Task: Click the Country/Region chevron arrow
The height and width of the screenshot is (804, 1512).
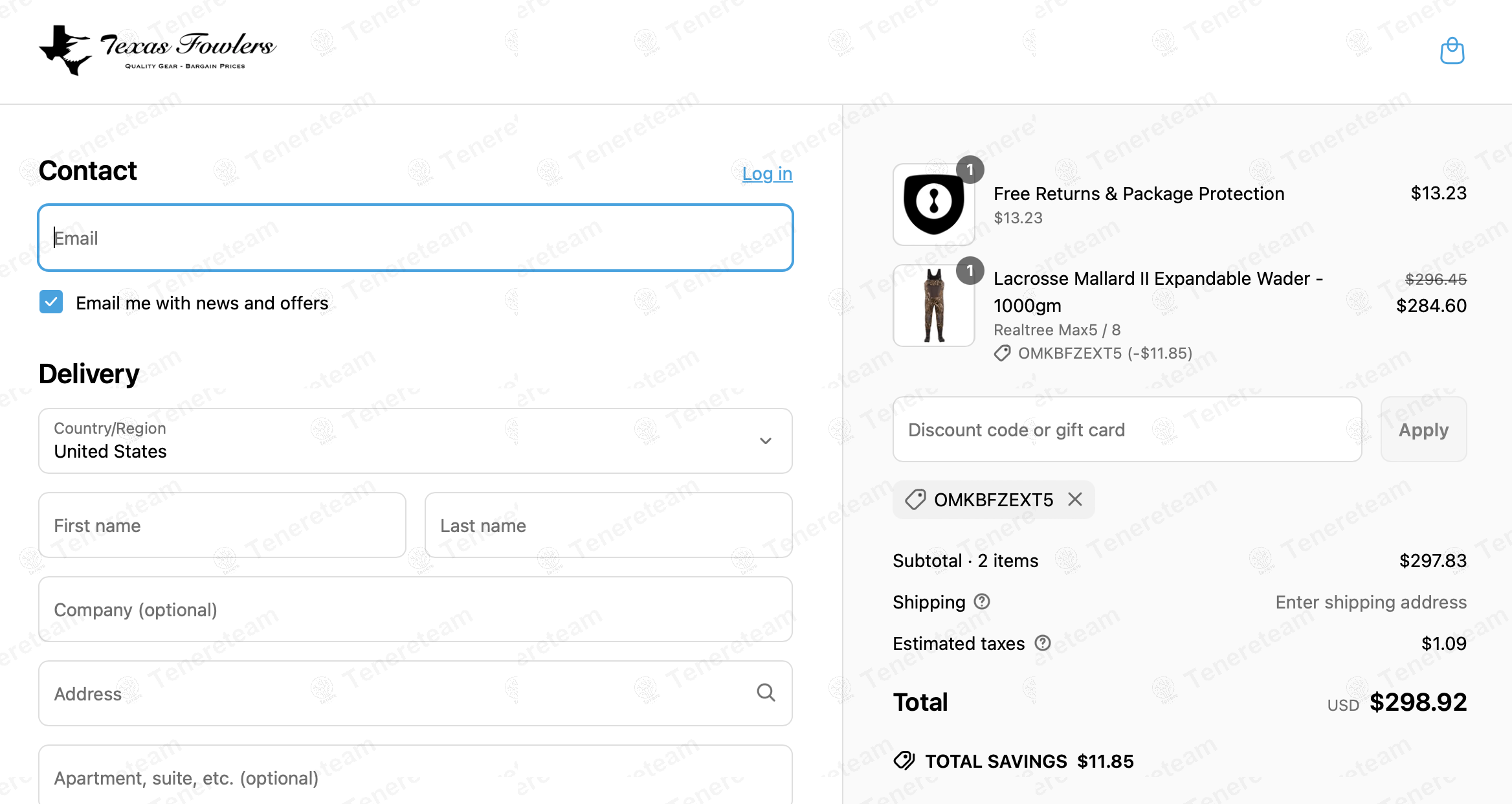Action: click(766, 441)
